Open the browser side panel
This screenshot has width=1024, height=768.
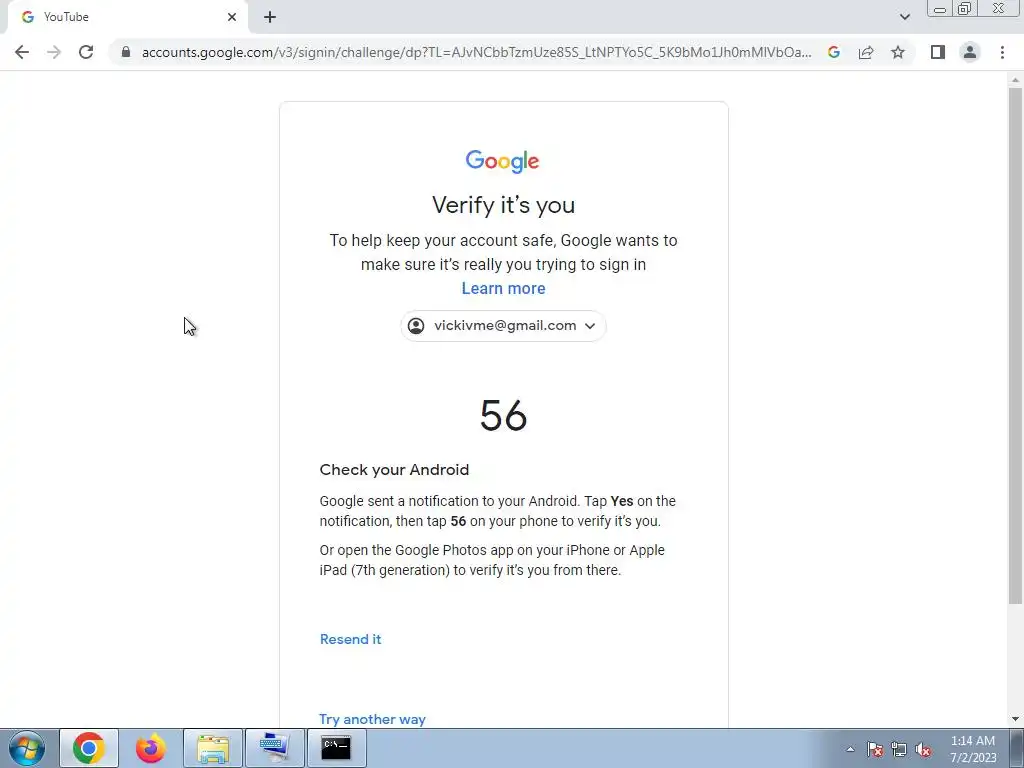click(938, 52)
